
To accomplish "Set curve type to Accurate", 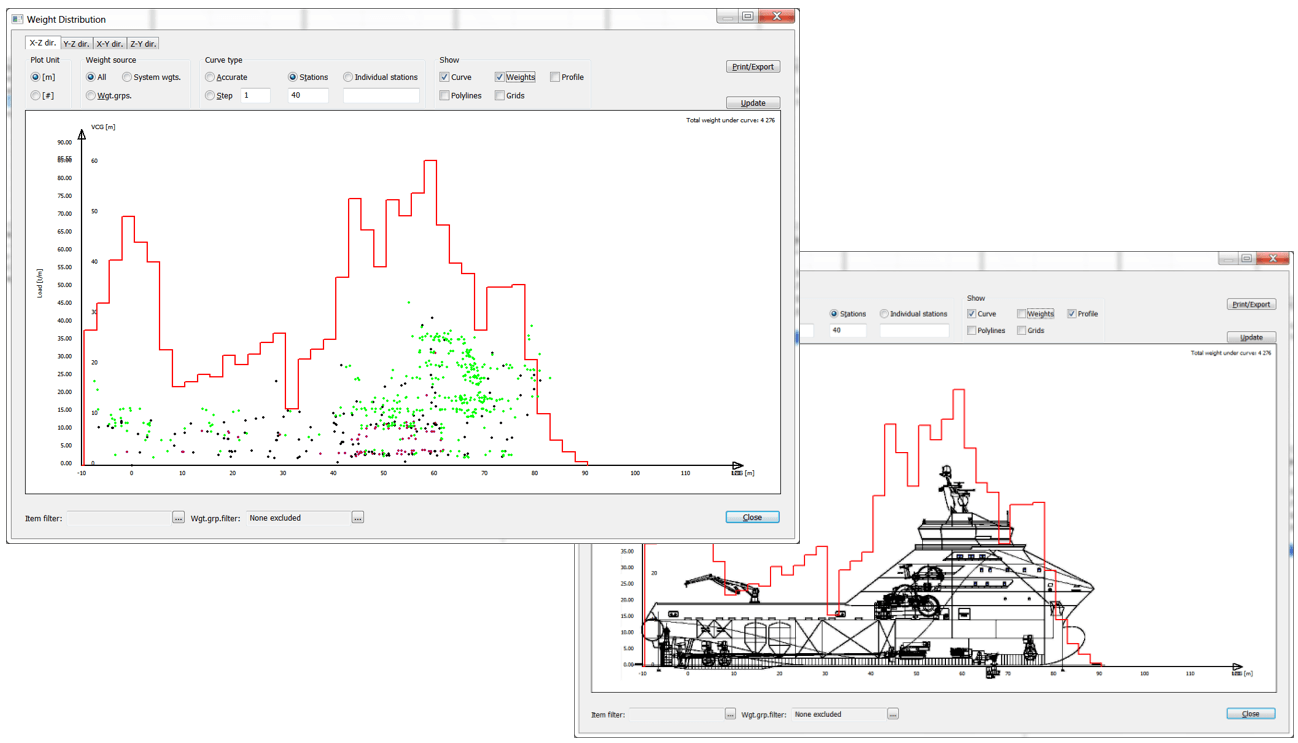I will click(x=210, y=77).
